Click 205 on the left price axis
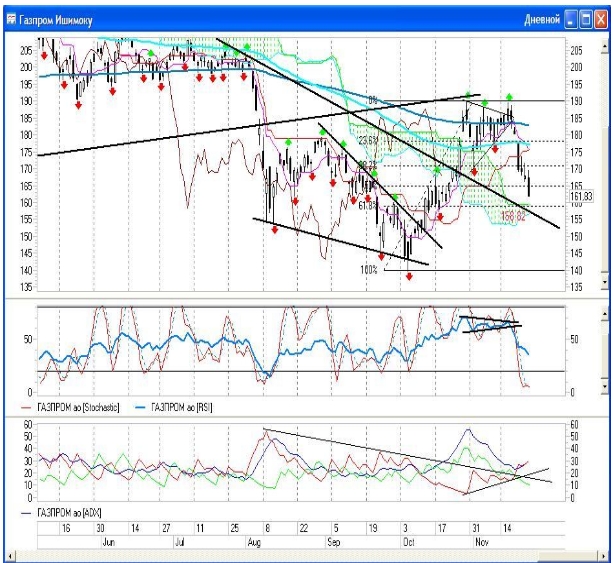The height and width of the screenshot is (563, 615). coord(27,51)
